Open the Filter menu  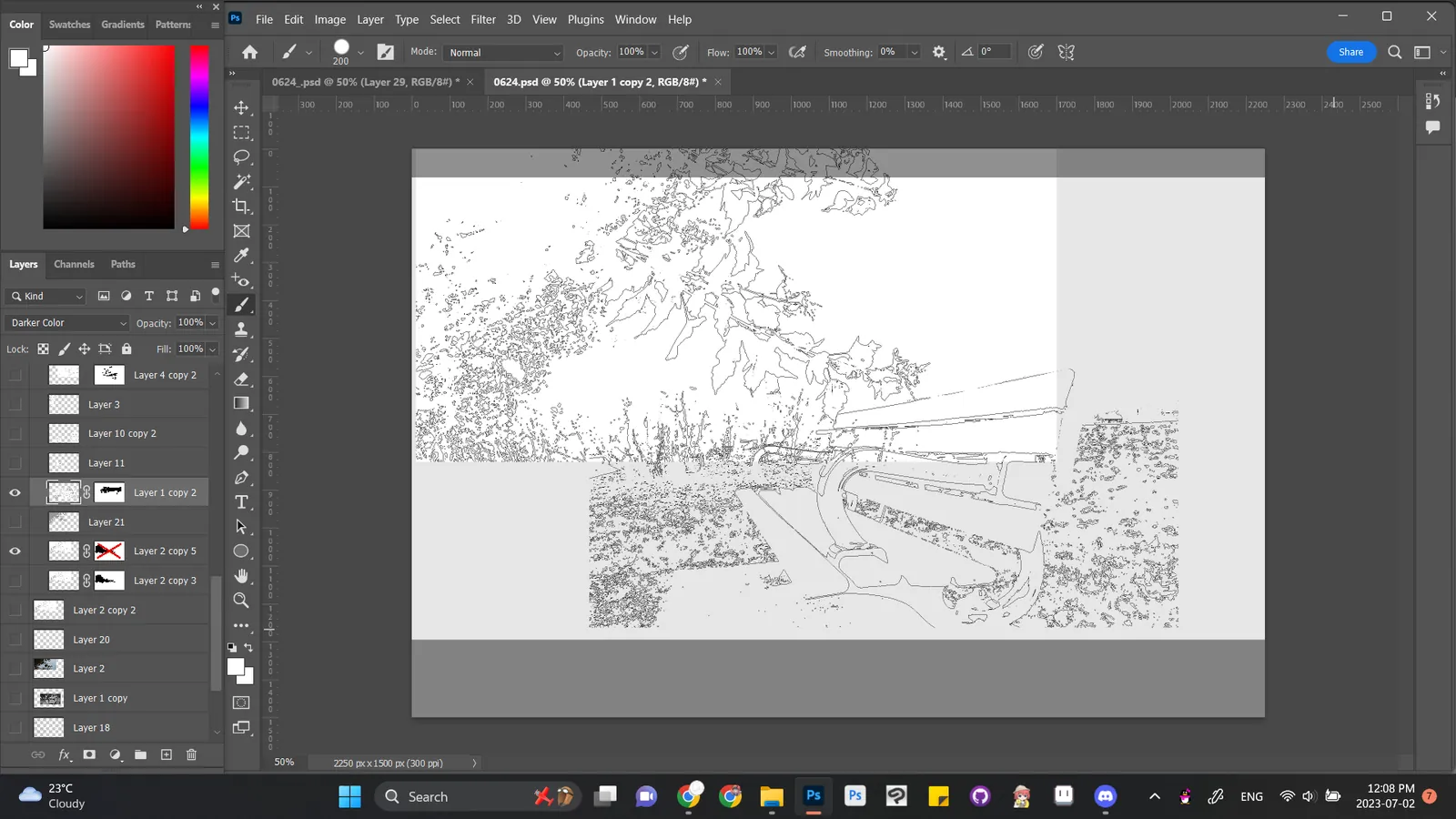[x=483, y=19]
